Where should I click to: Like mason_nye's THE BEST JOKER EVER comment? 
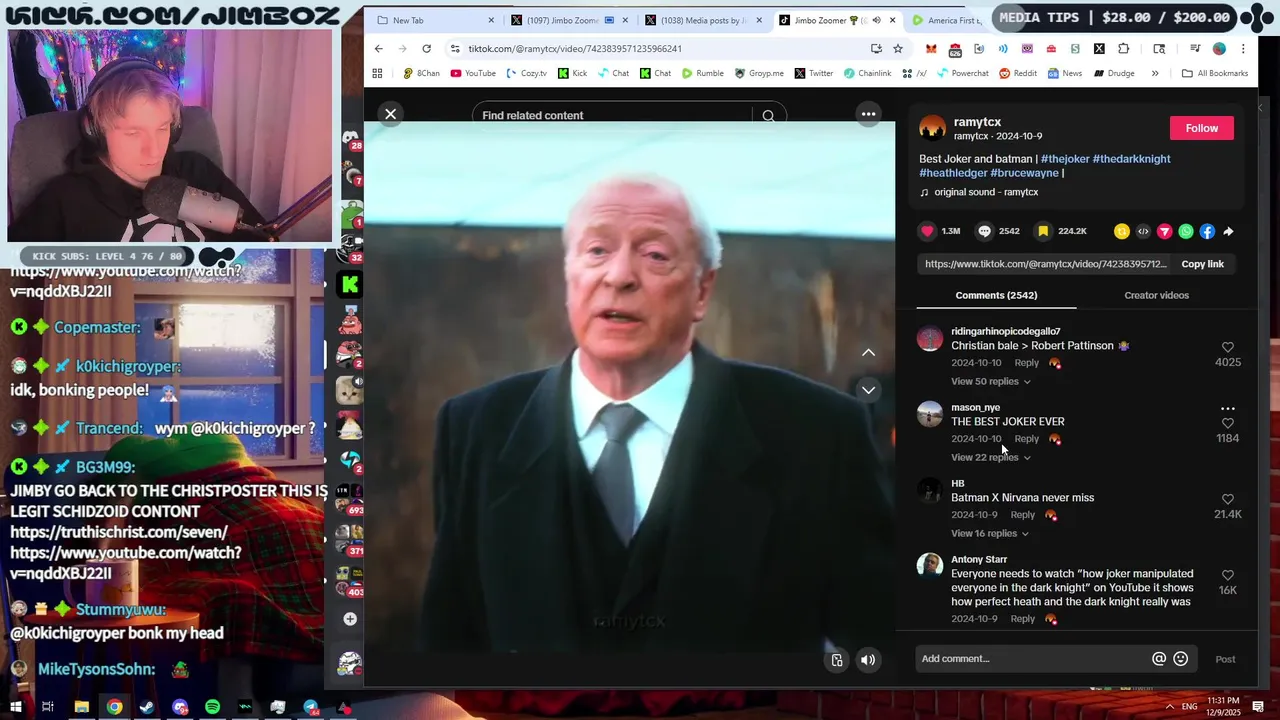pyautogui.click(x=1227, y=423)
